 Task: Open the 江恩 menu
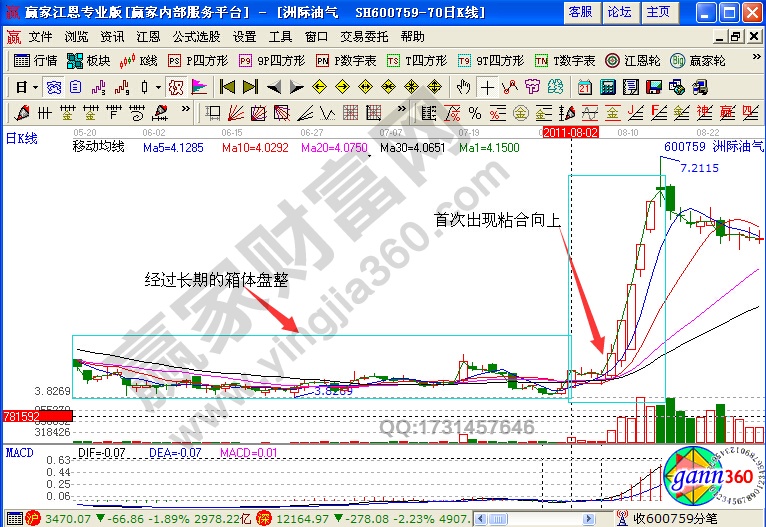coord(149,36)
